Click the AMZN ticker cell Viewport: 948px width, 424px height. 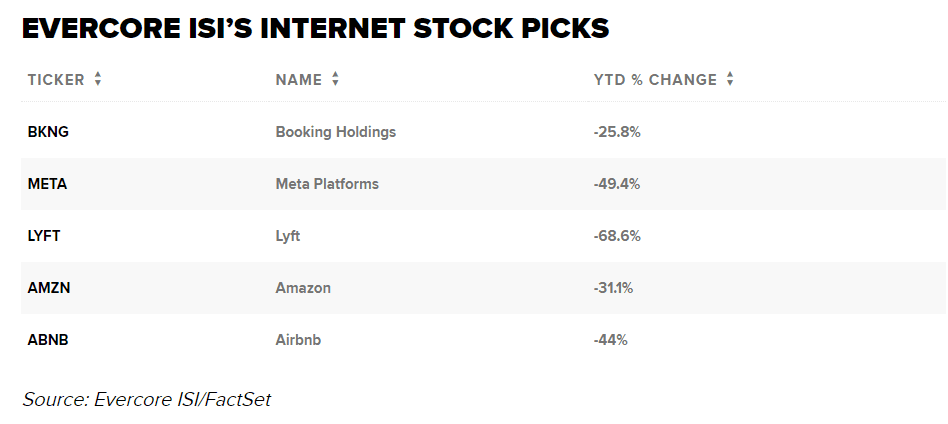pyautogui.click(x=49, y=288)
